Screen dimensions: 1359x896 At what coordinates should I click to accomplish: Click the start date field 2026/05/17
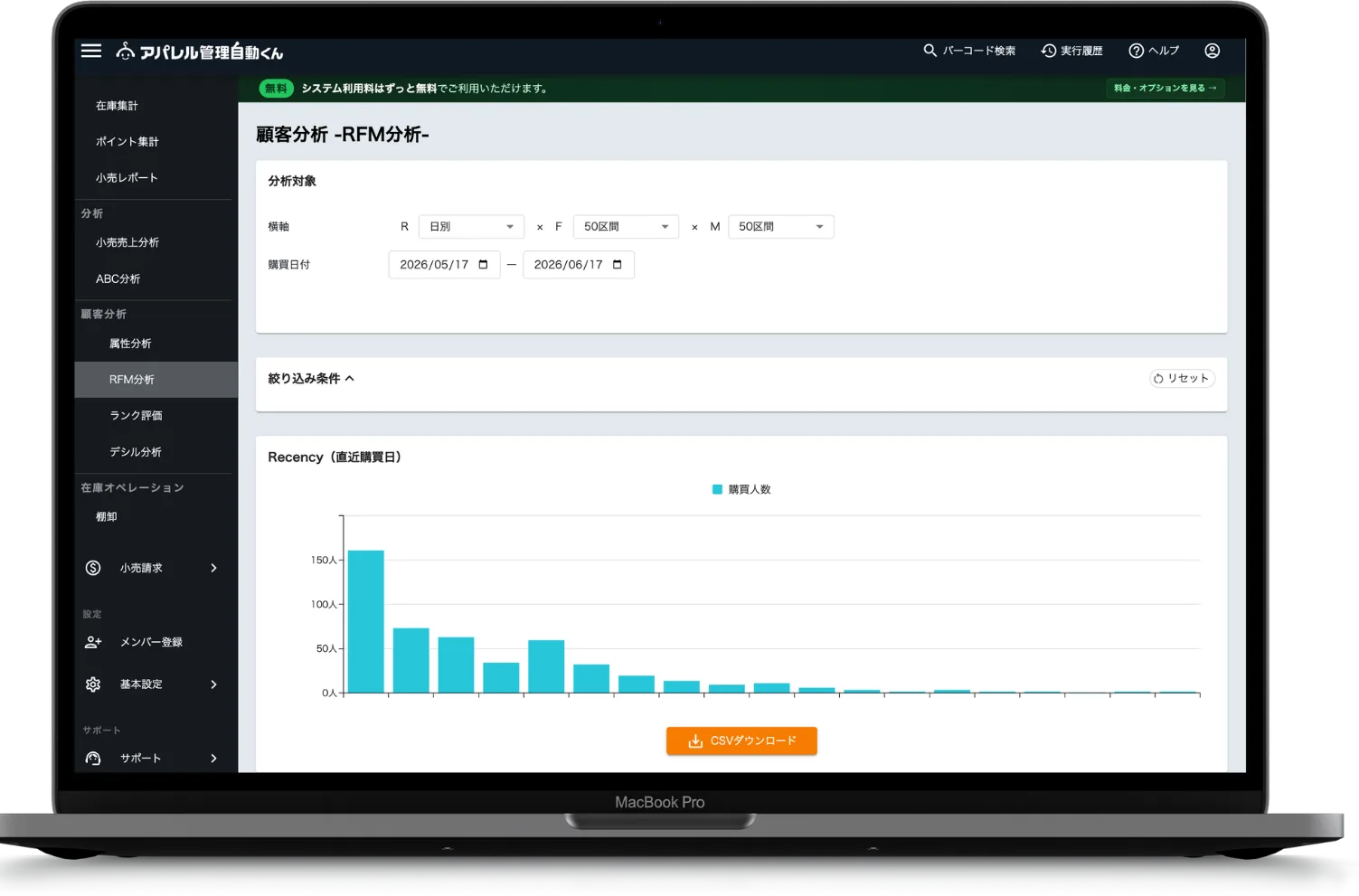click(x=444, y=265)
